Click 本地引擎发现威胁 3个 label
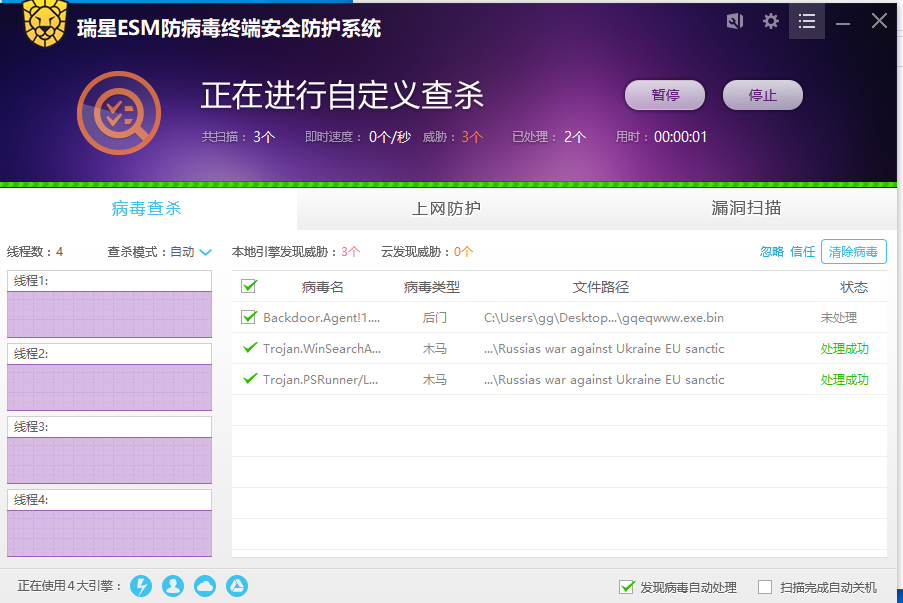903x603 pixels. coord(295,252)
